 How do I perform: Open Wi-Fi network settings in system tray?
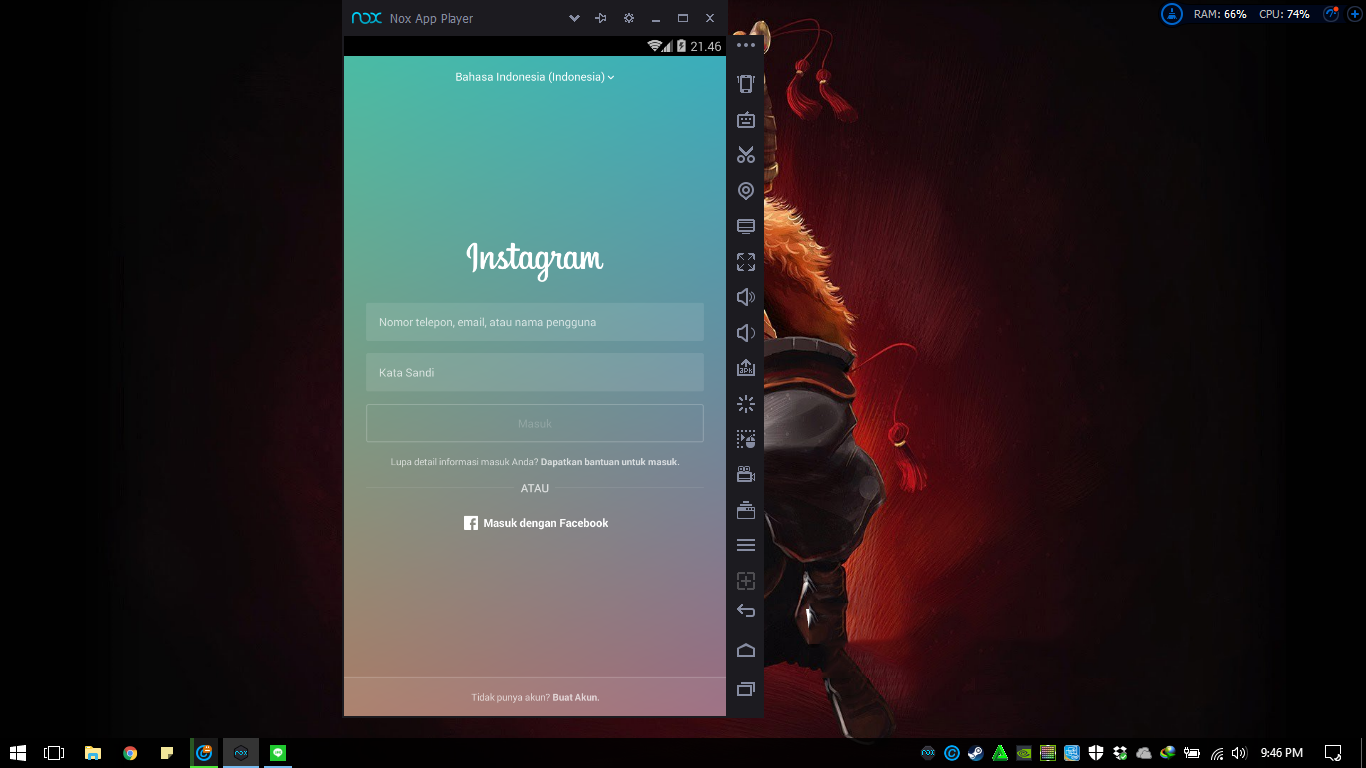pyautogui.click(x=1217, y=753)
